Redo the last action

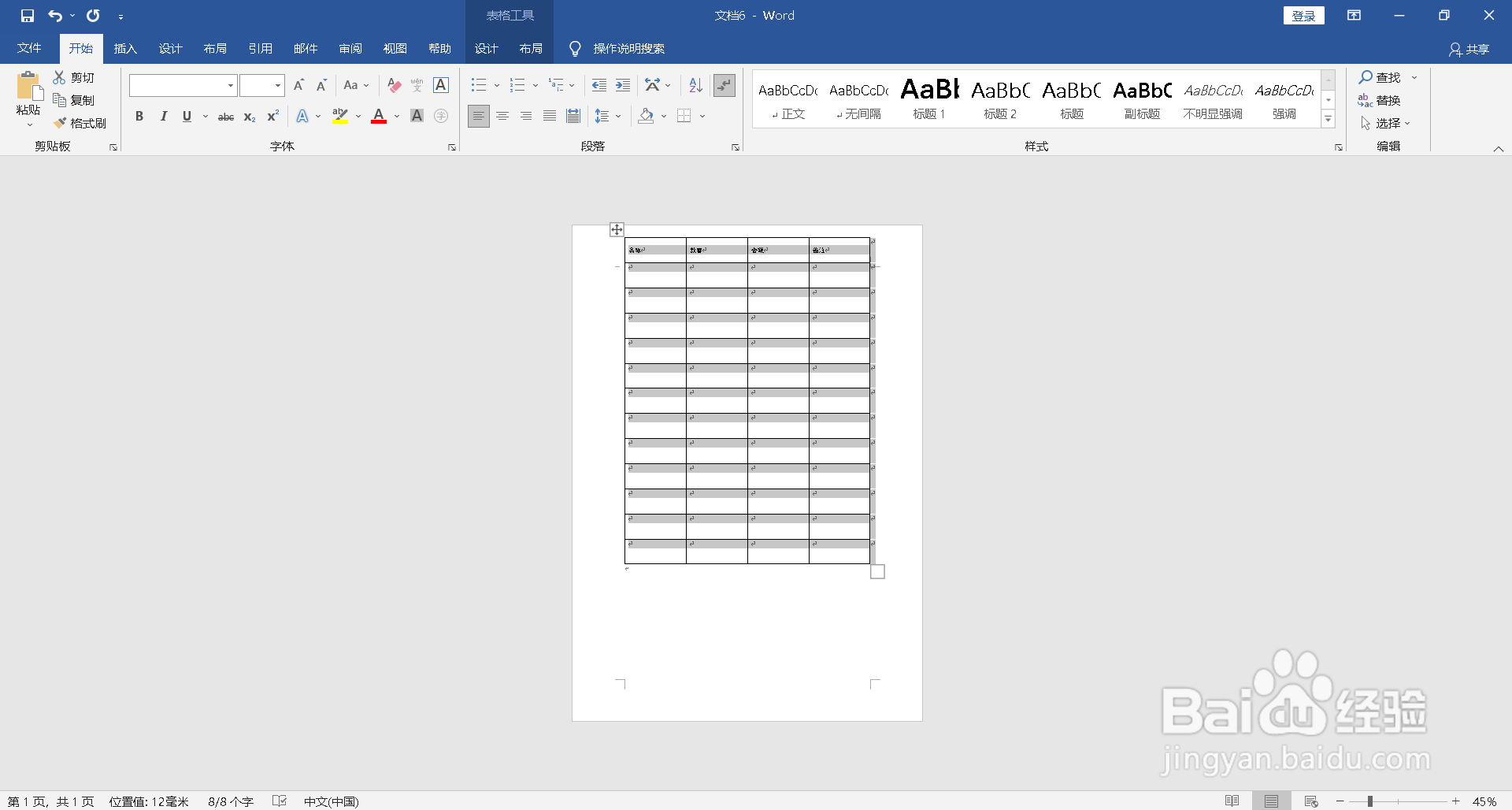point(93,16)
